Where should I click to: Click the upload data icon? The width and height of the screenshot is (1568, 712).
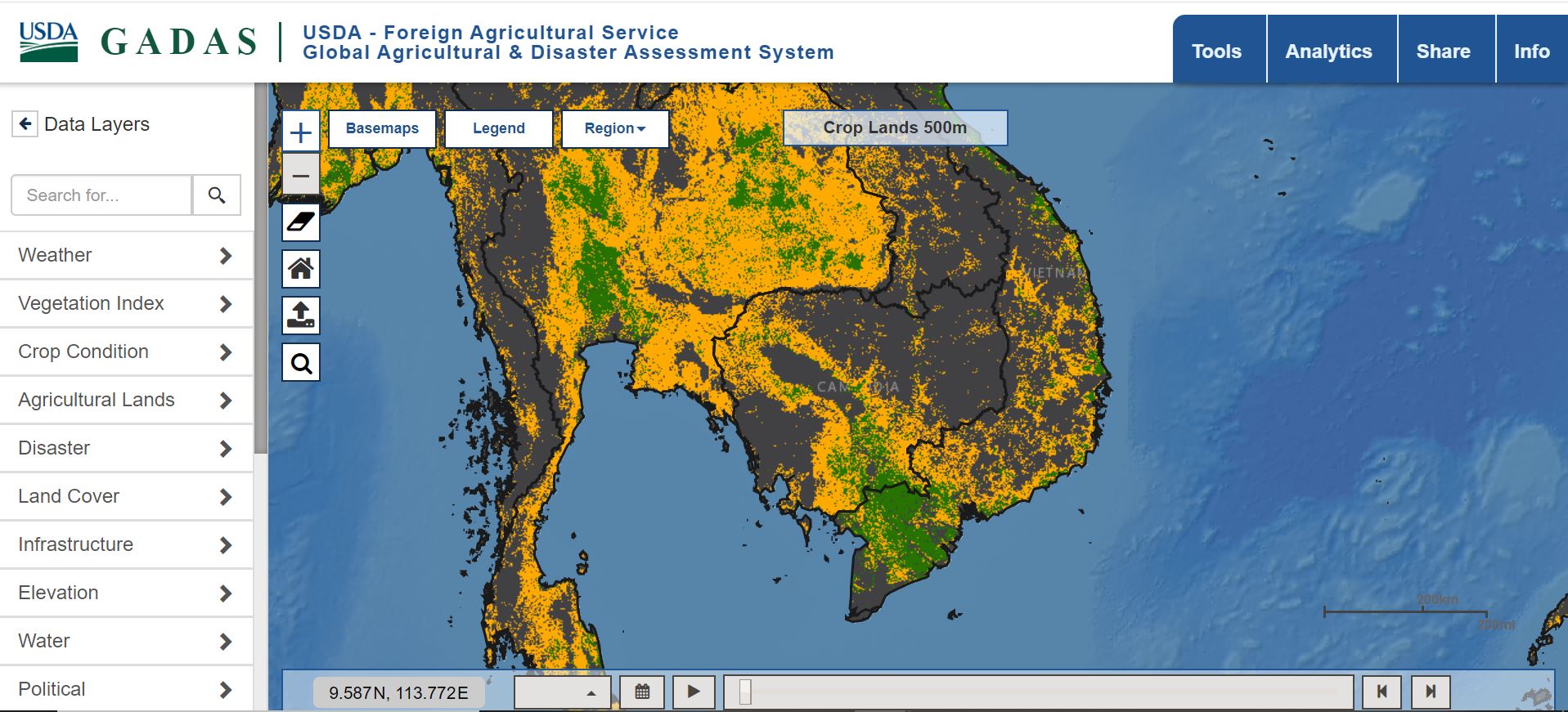[301, 316]
